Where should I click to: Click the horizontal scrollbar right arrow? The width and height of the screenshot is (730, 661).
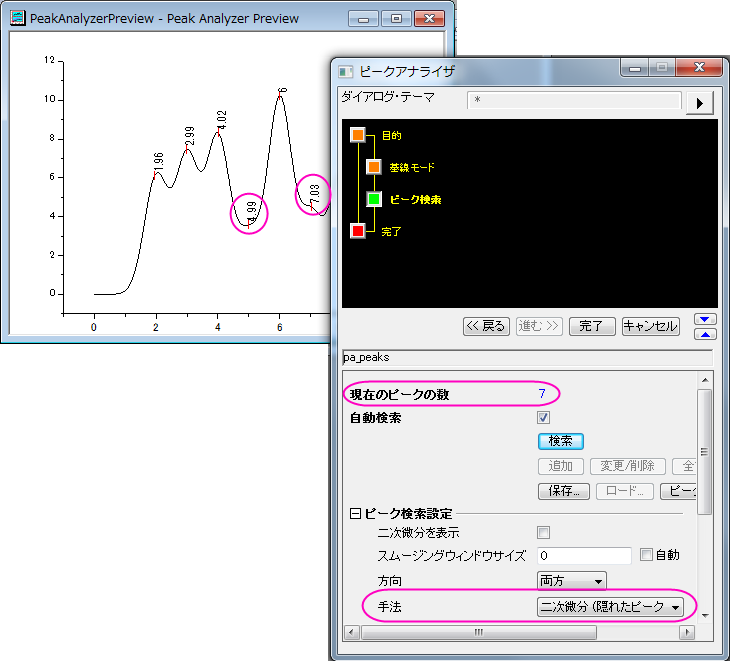coord(687,632)
